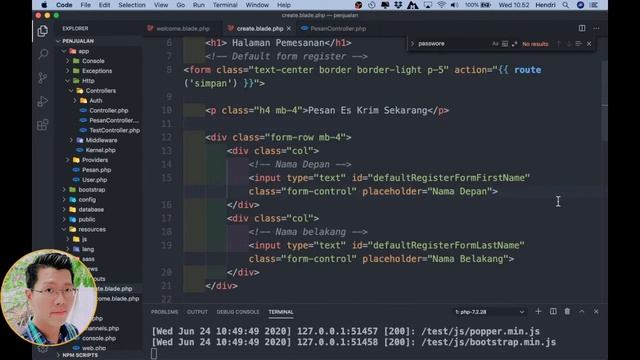Open the Search view in activity bar
The height and width of the screenshot is (360, 640).
[x=42, y=54]
